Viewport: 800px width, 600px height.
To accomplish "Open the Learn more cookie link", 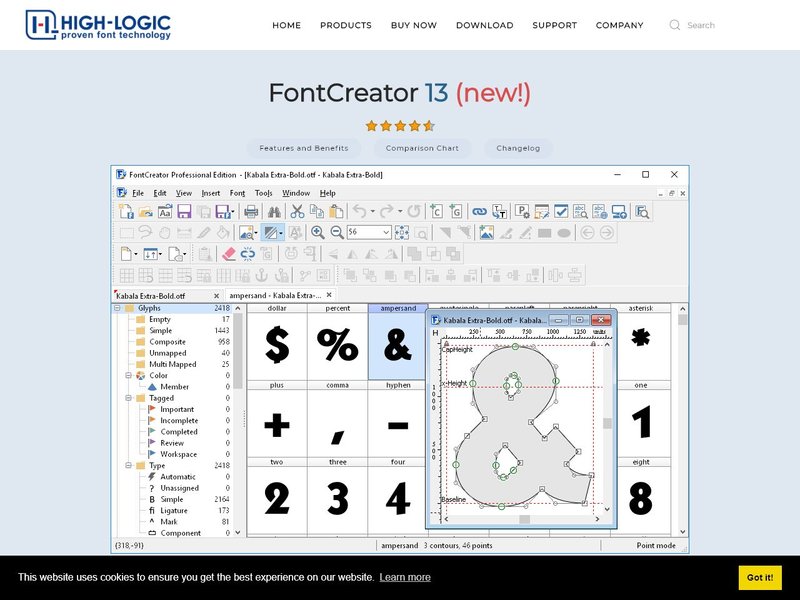I will [405, 577].
